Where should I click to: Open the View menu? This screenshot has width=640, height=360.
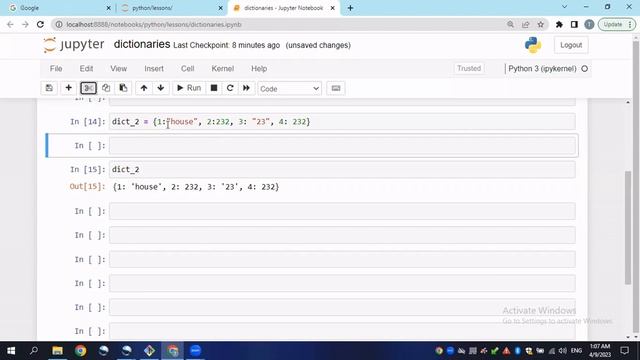pyautogui.click(x=118, y=69)
